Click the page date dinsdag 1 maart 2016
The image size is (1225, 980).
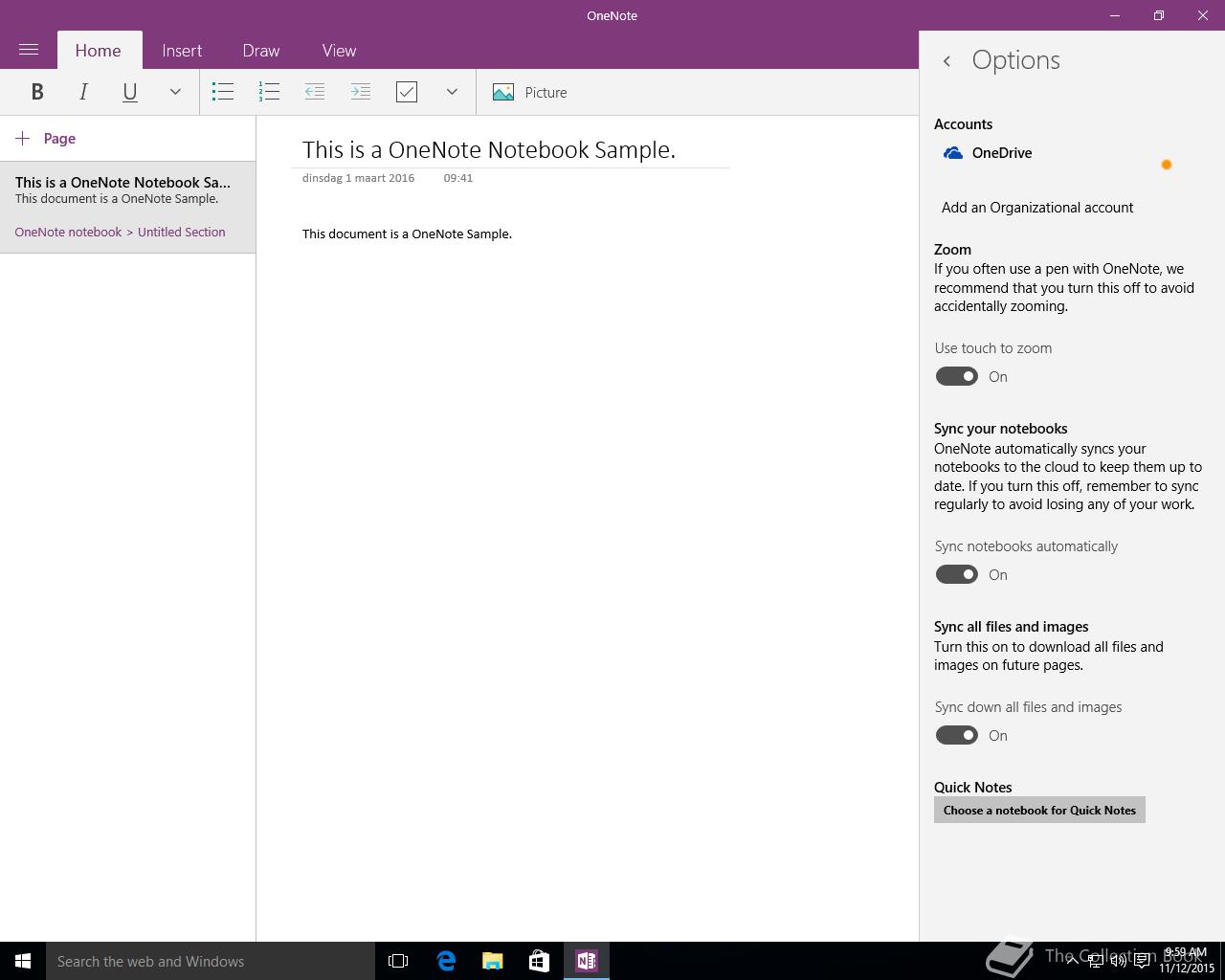click(x=358, y=178)
